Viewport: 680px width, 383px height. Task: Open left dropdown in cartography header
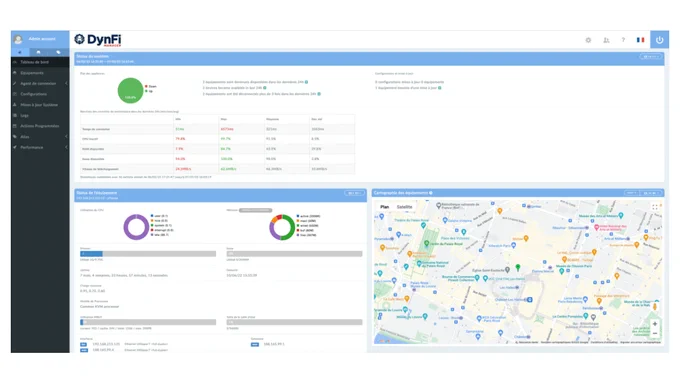631,193
